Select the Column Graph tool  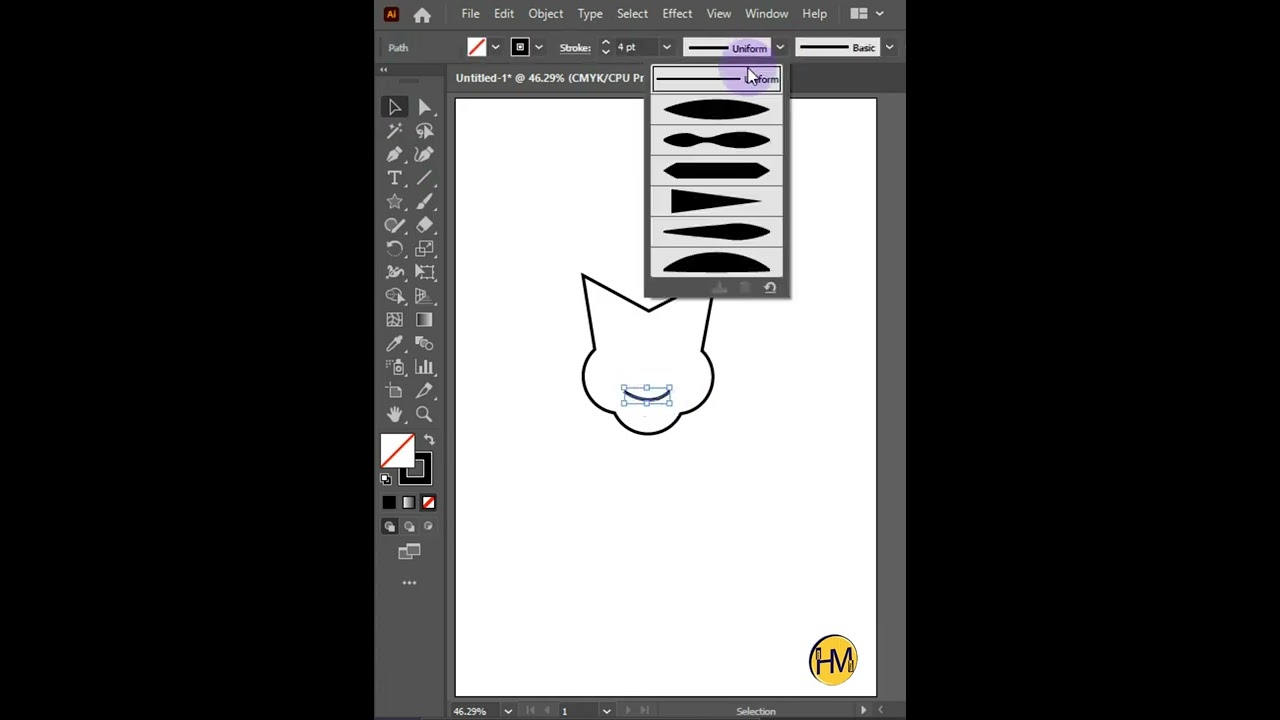click(x=424, y=367)
